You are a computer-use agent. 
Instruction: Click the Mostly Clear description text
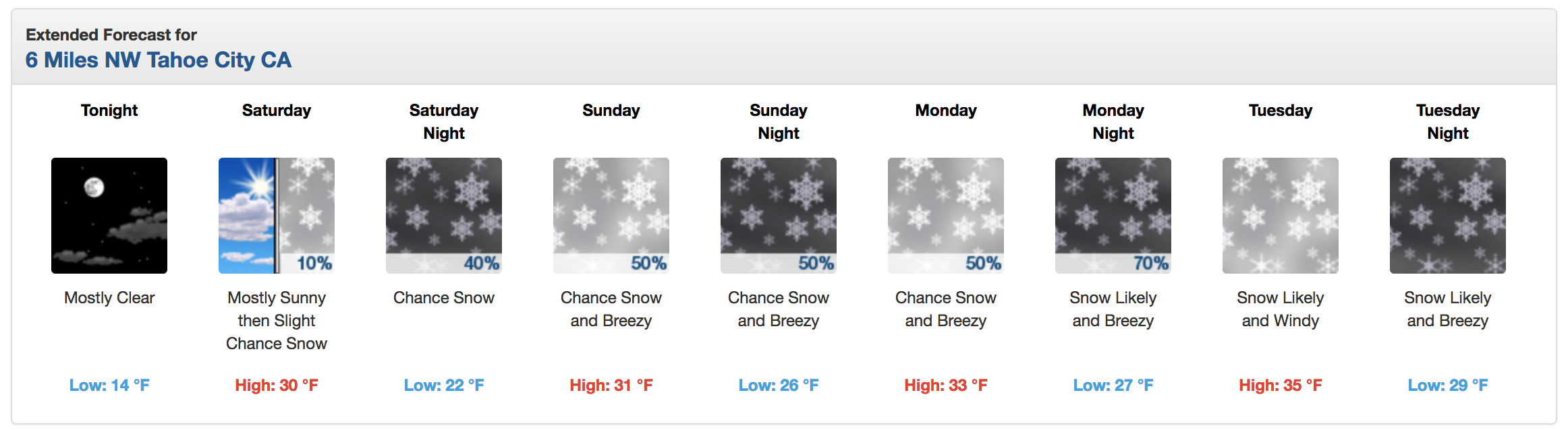109,297
